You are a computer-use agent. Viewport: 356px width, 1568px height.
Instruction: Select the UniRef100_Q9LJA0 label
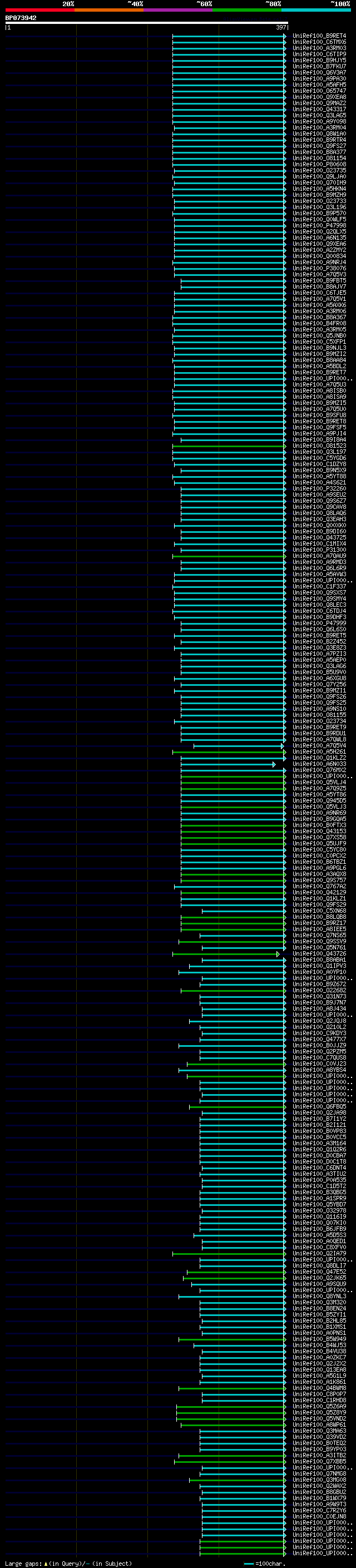click(x=319, y=176)
